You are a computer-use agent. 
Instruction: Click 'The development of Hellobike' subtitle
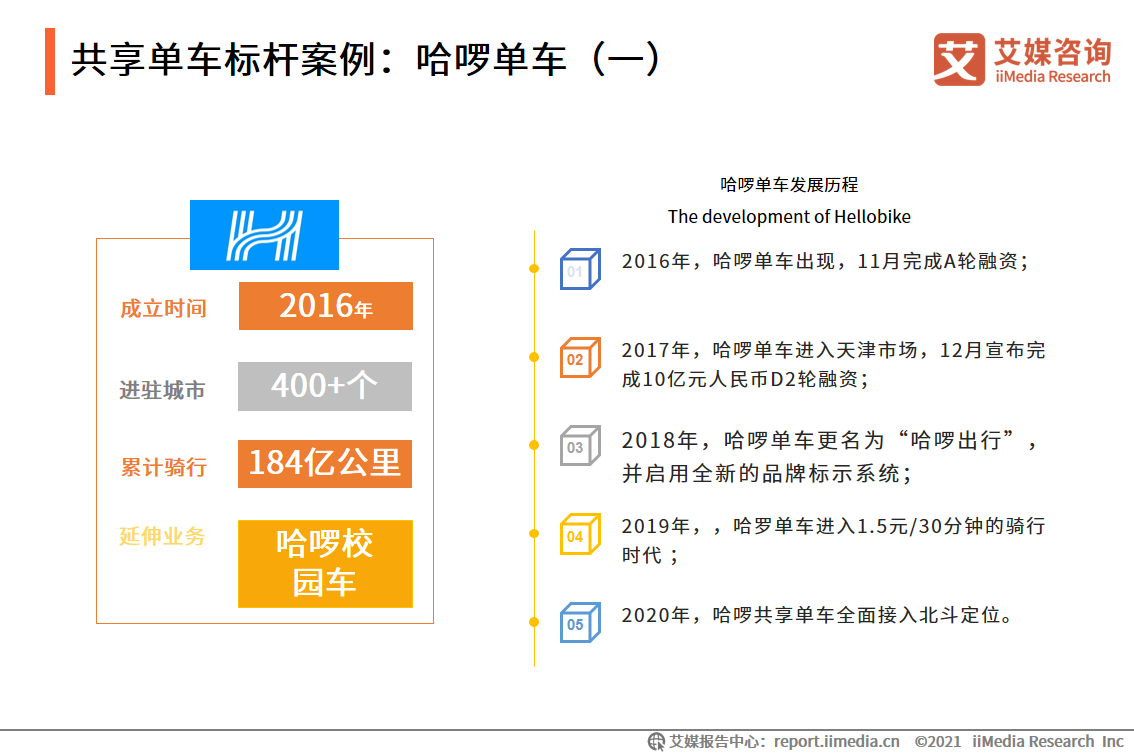coord(789,217)
